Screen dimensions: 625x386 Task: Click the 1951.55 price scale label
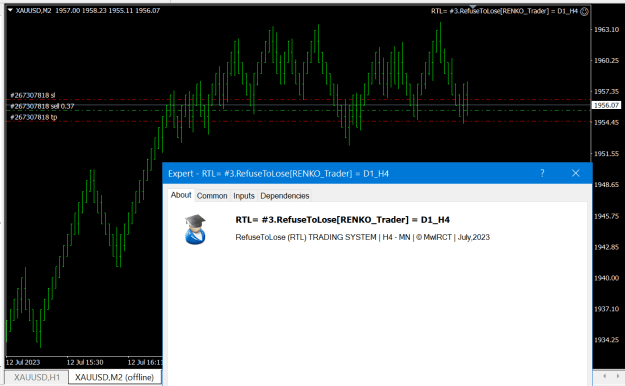pos(606,154)
